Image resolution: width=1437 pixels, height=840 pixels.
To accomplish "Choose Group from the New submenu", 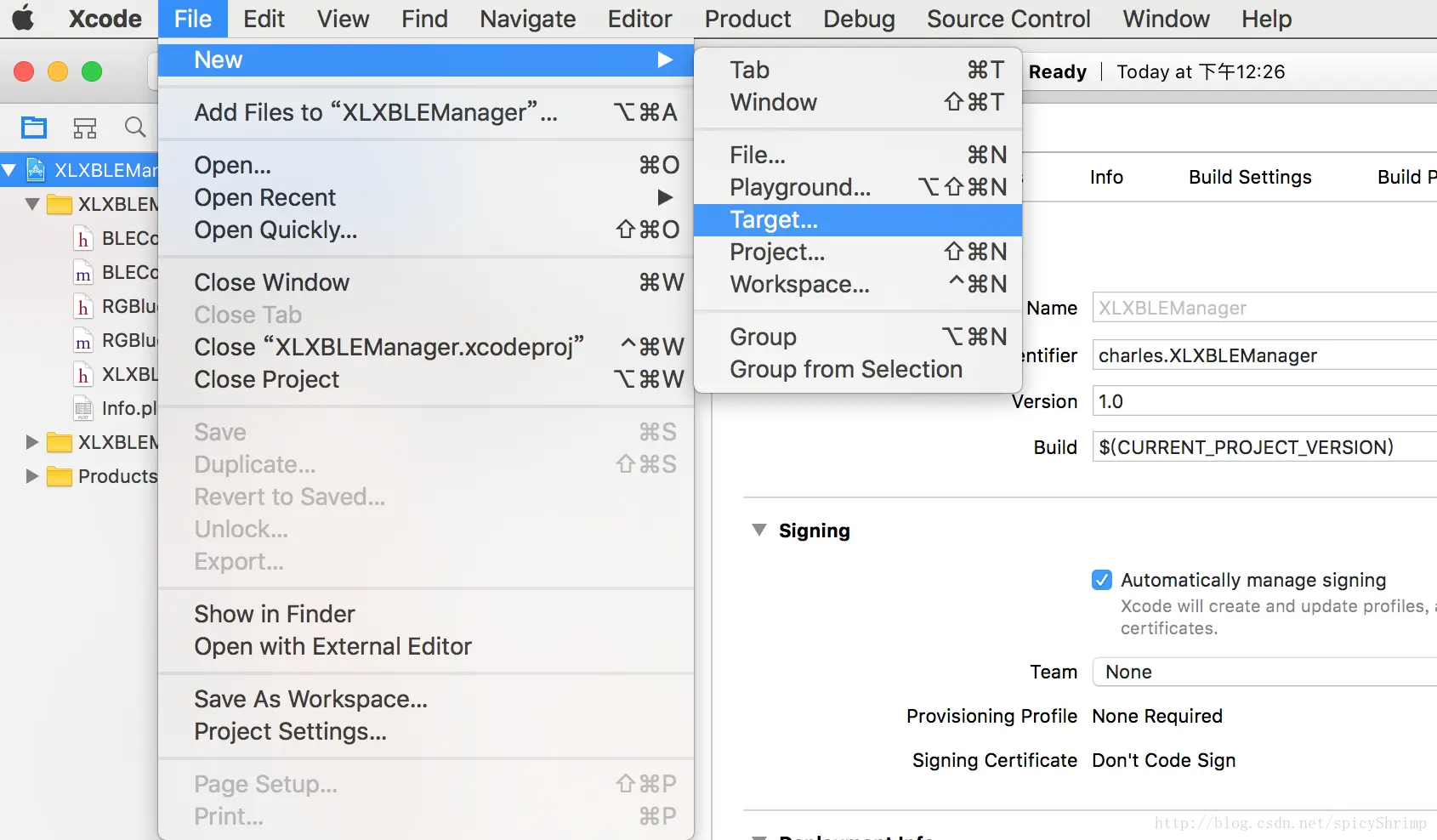I will tap(858, 338).
